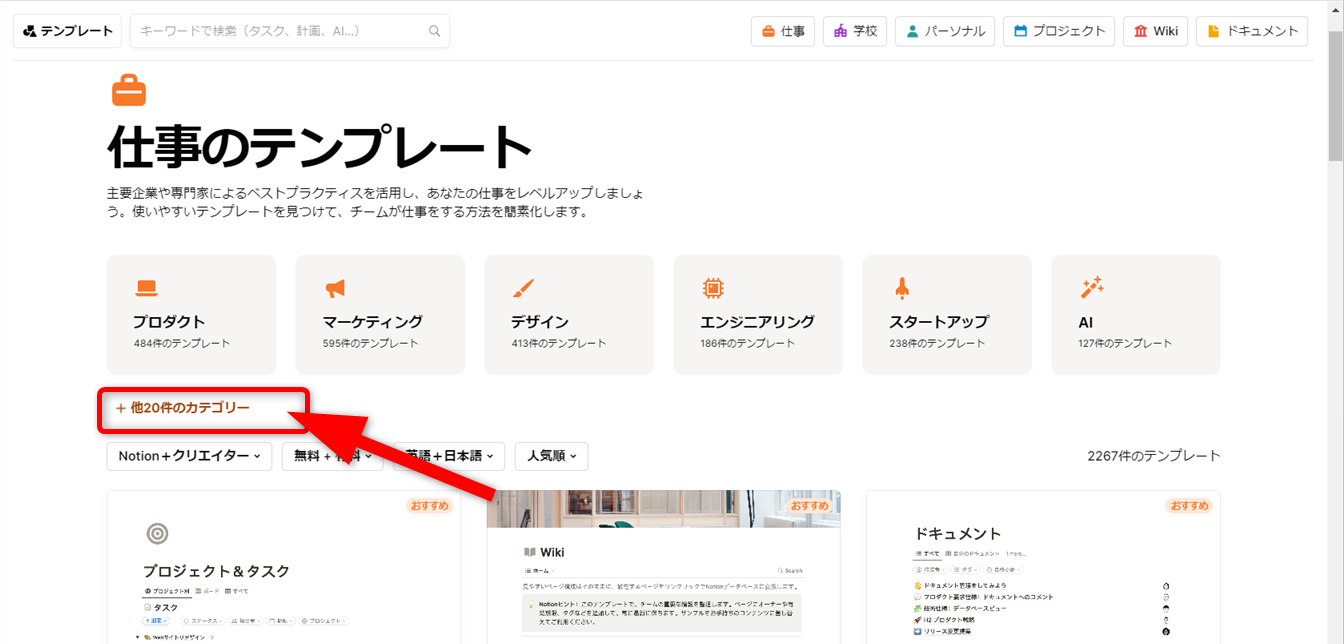Select the スタートアップ rocket category card

pyautogui.click(x=946, y=314)
